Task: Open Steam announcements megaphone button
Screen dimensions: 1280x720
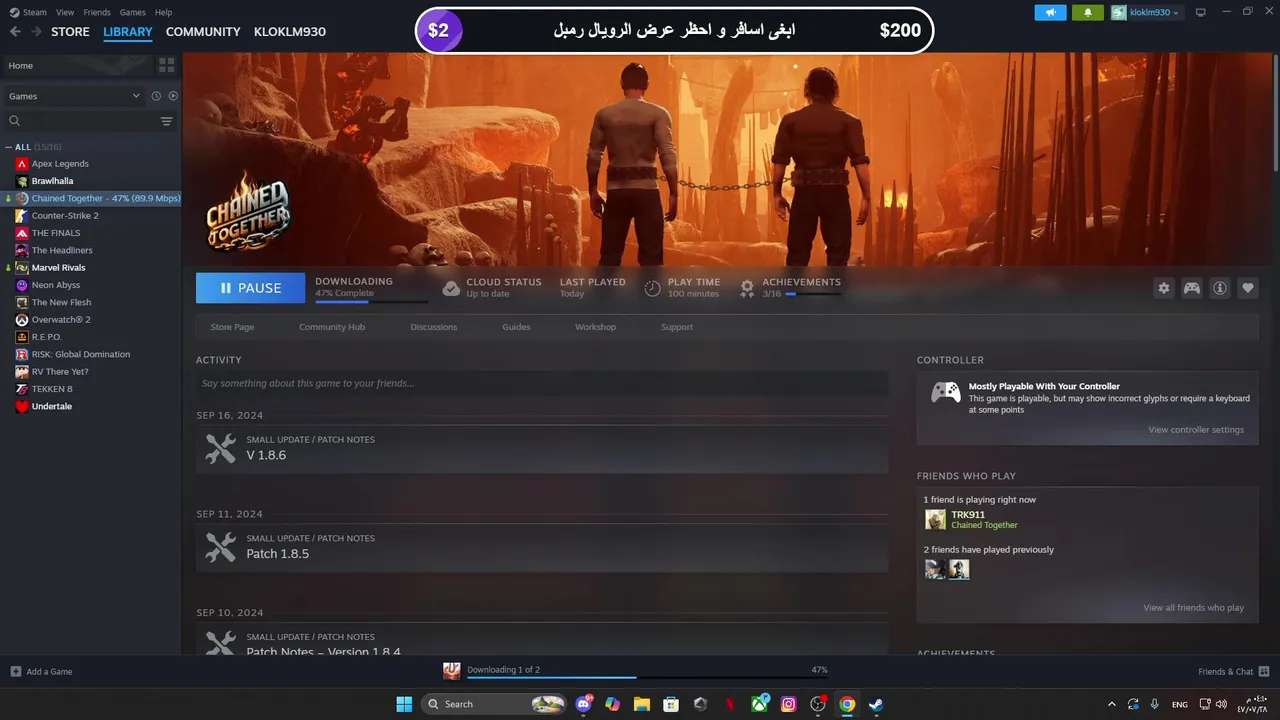Action: point(1050,12)
